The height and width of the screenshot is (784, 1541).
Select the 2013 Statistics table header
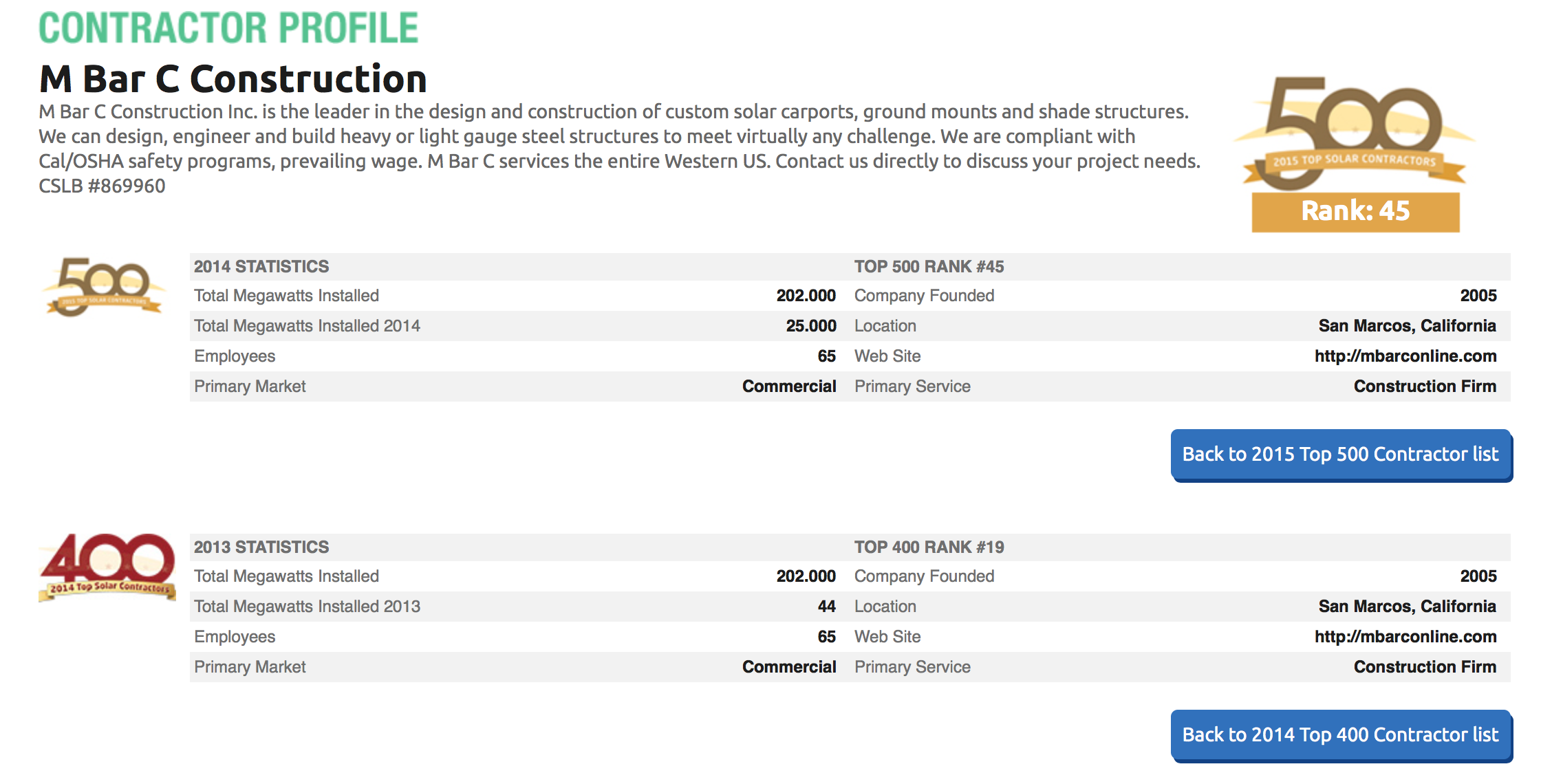261,547
